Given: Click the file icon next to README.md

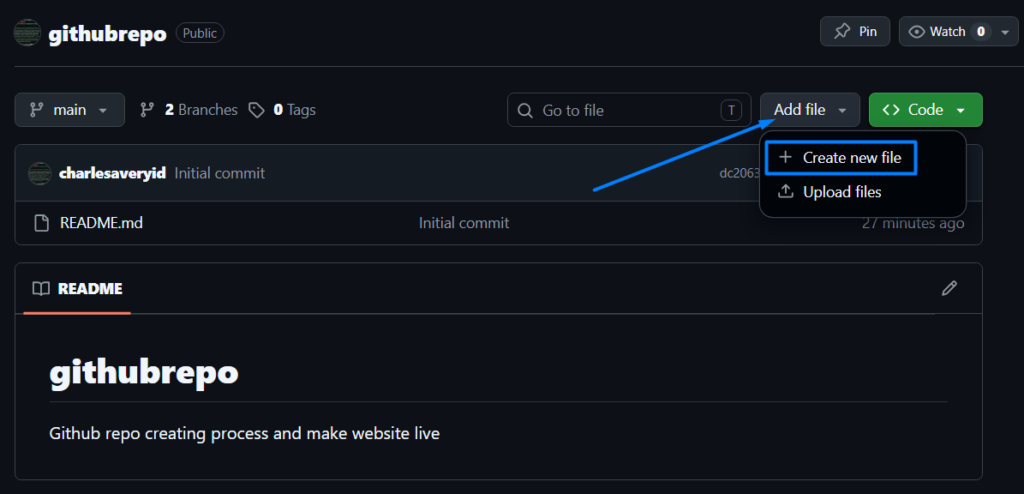Looking at the screenshot, I should coord(41,223).
